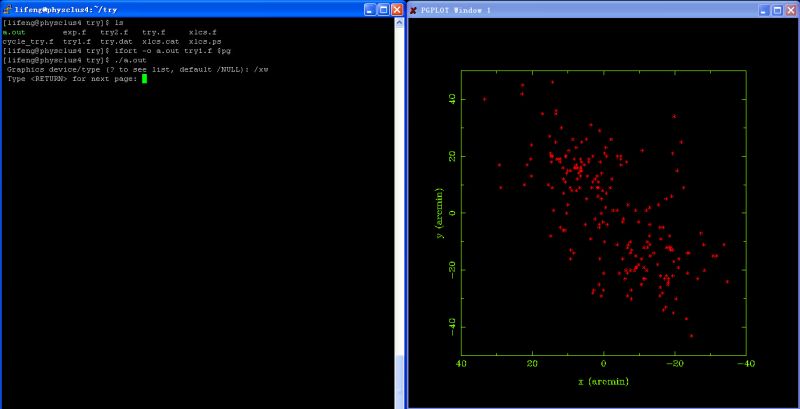Click the green 'a.out' file in ls output
Image resolution: width=800 pixels, height=409 pixels.
point(14,33)
